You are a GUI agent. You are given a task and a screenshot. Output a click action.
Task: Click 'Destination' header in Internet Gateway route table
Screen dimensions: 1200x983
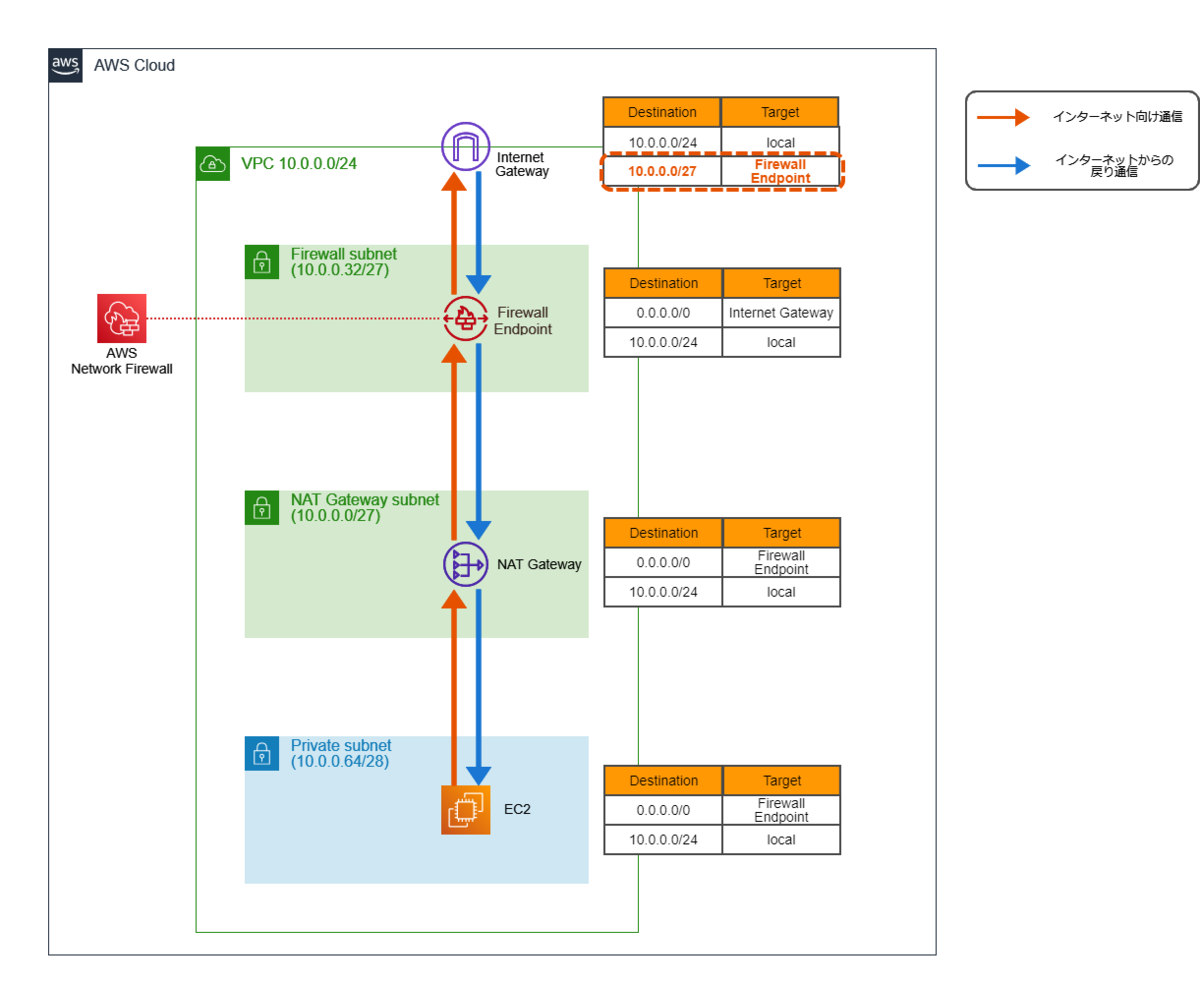662,112
